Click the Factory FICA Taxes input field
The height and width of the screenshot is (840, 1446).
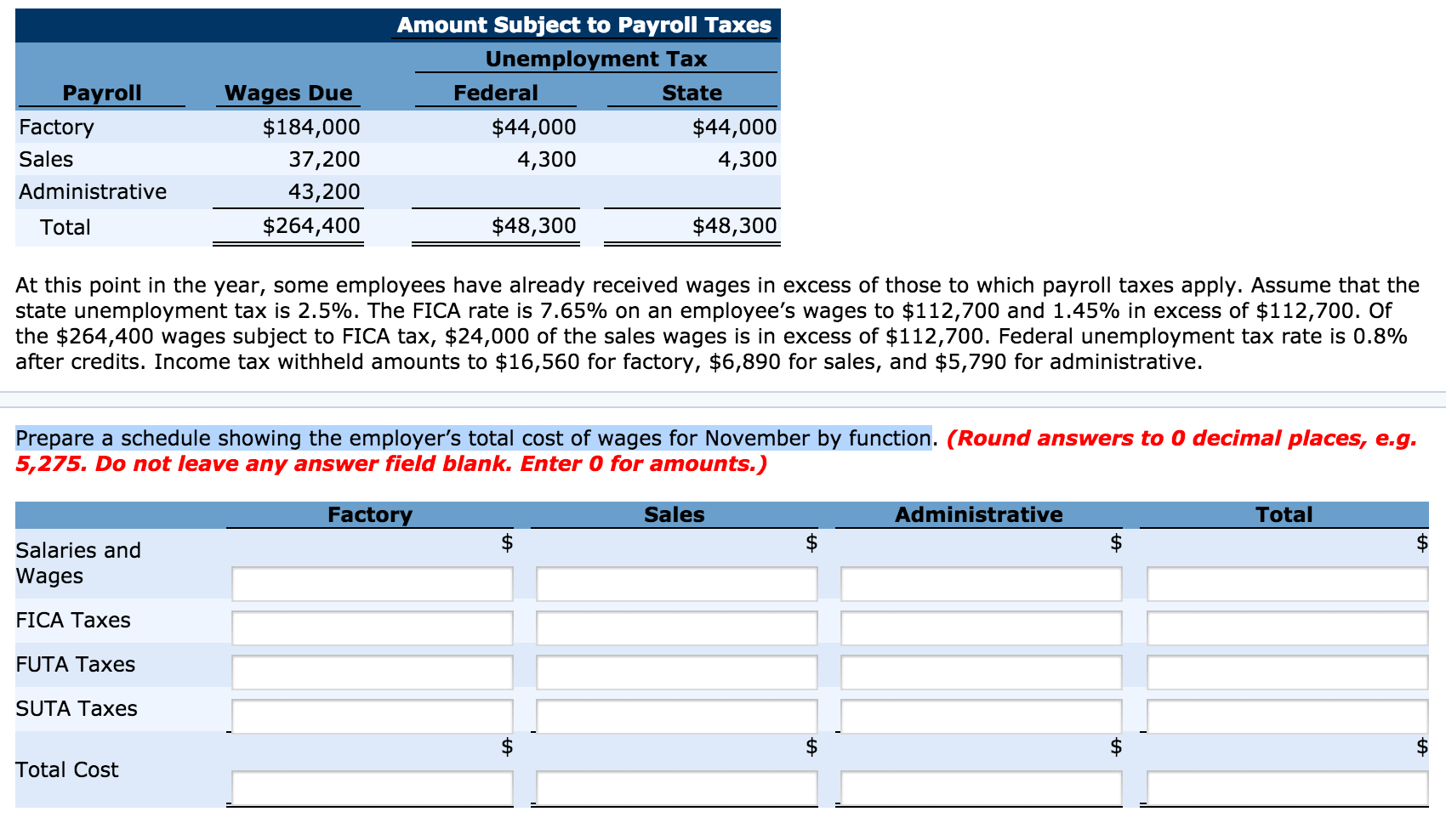(373, 628)
